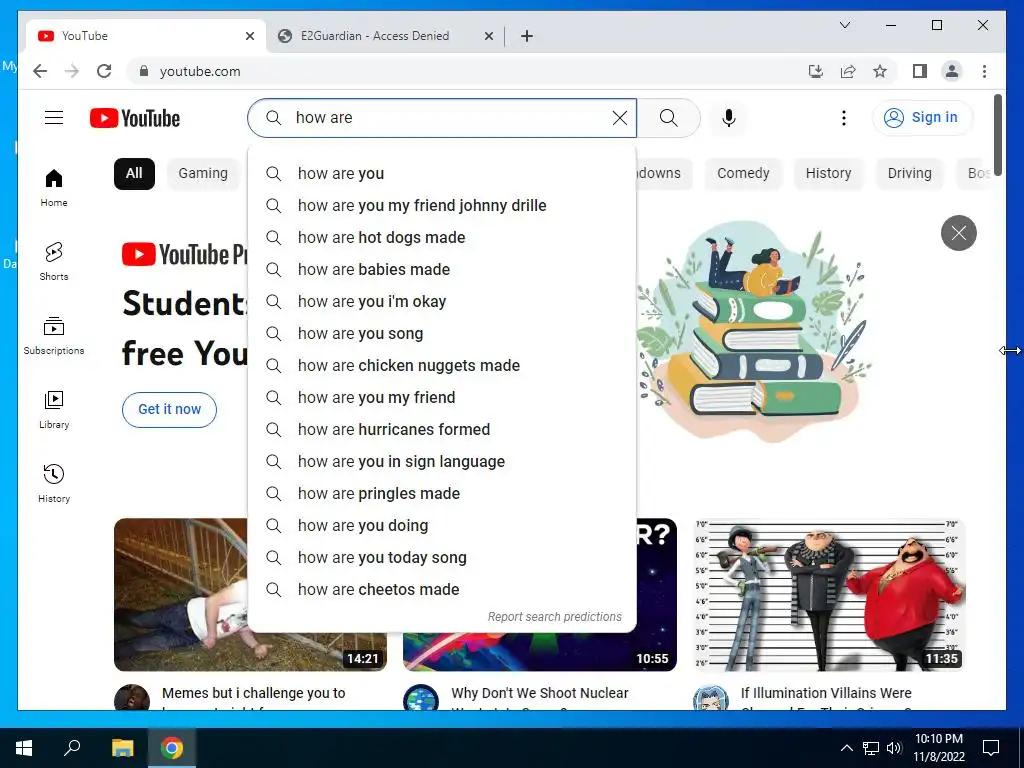1024x768 pixels.
Task: Go to Home in sidebar
Action: (x=54, y=187)
